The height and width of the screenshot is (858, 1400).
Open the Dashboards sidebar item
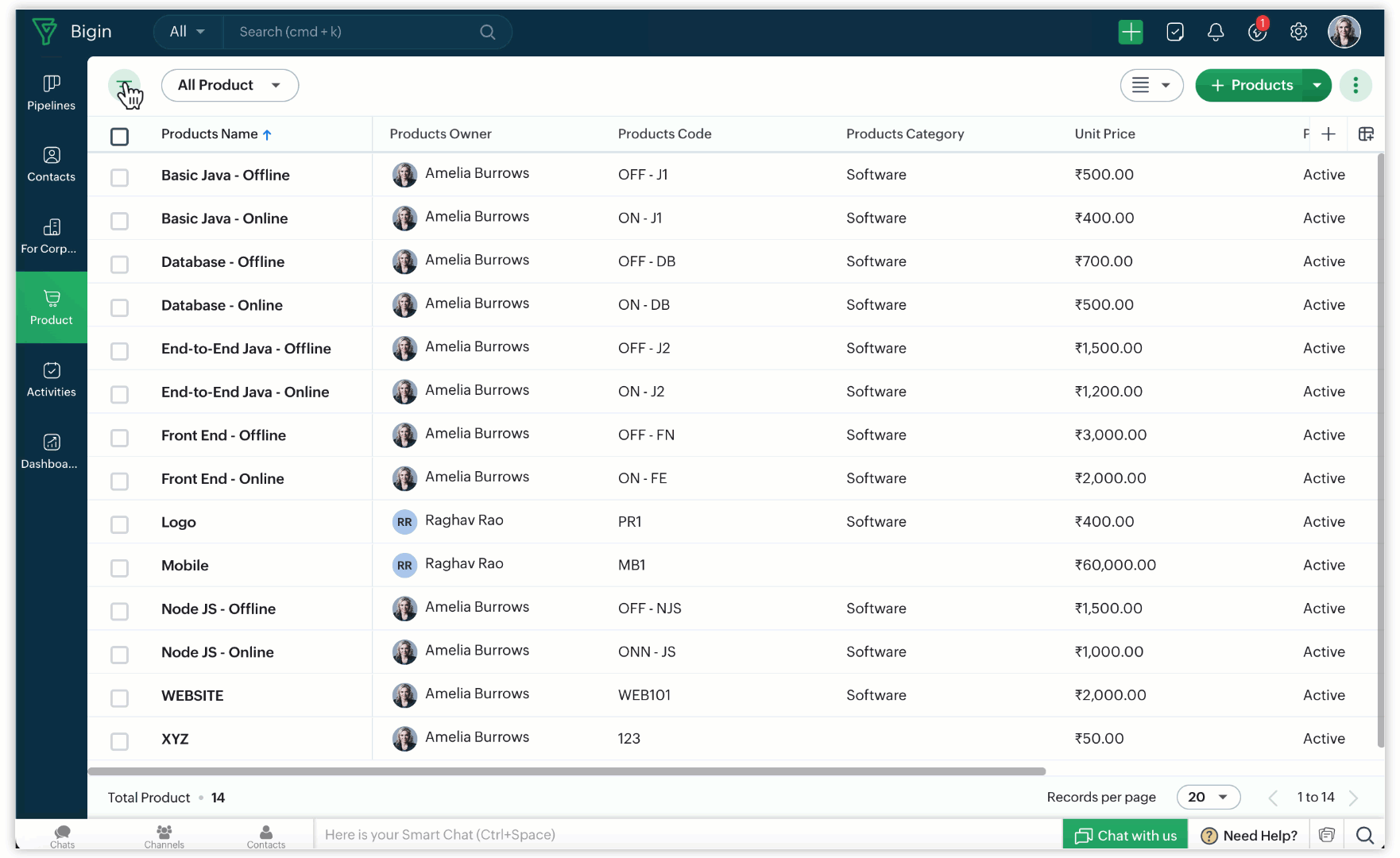pos(52,450)
